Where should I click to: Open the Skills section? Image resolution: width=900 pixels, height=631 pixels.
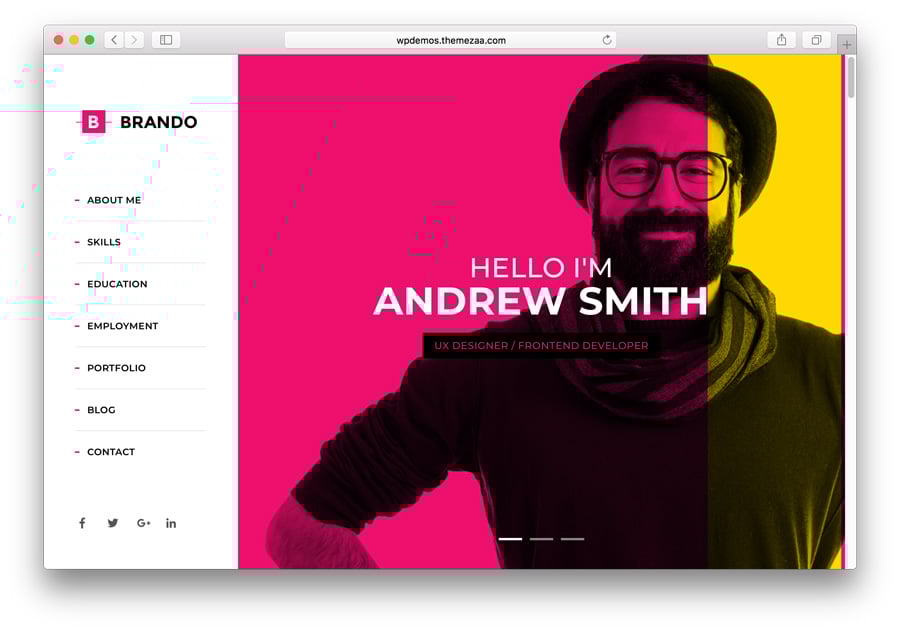104,242
